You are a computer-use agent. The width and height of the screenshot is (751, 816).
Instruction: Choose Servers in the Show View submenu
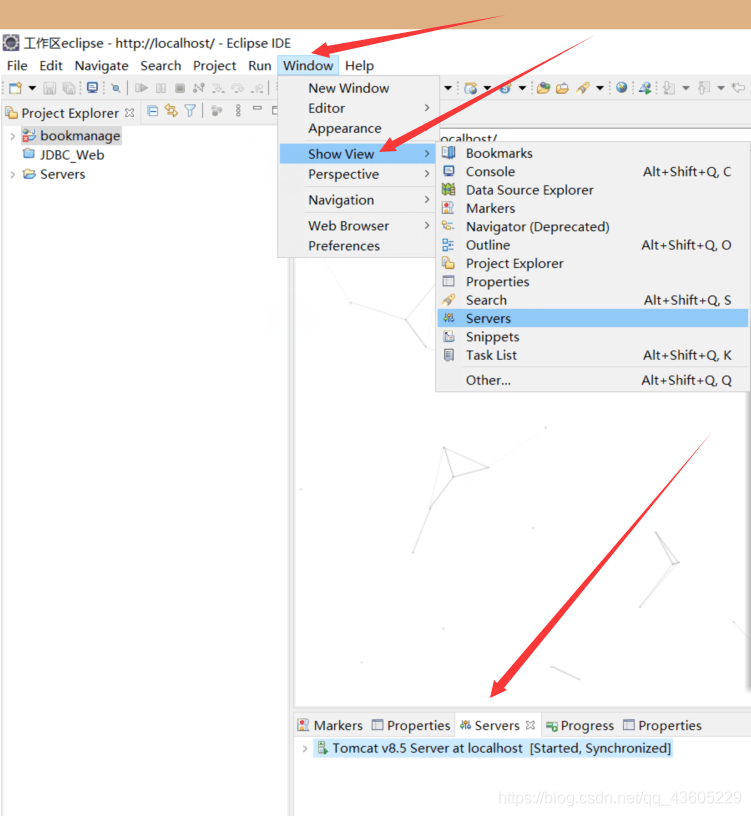(x=593, y=318)
